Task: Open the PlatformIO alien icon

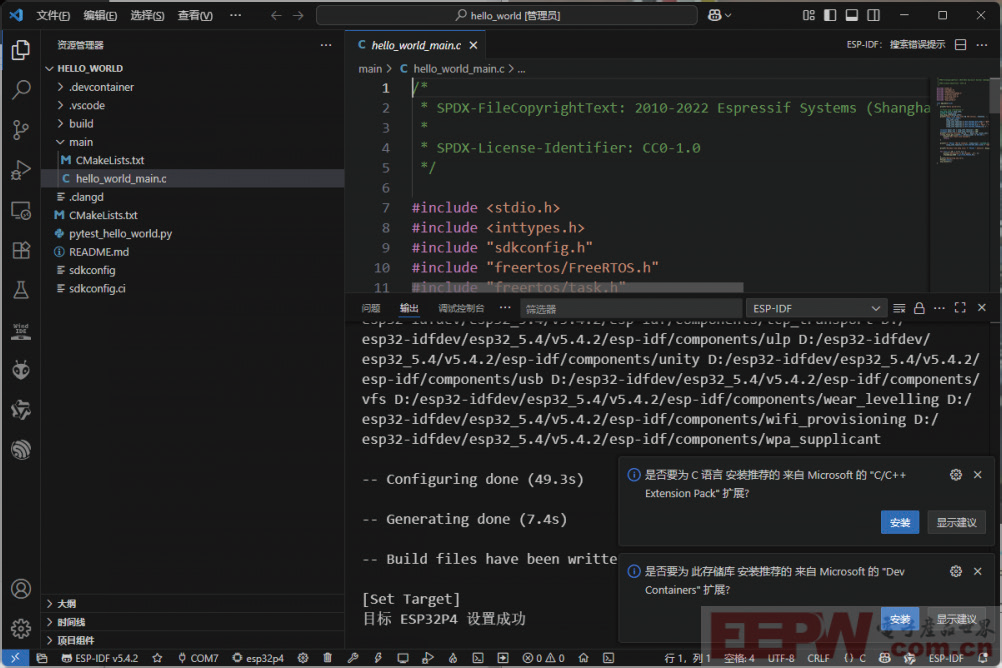Action: [20, 370]
